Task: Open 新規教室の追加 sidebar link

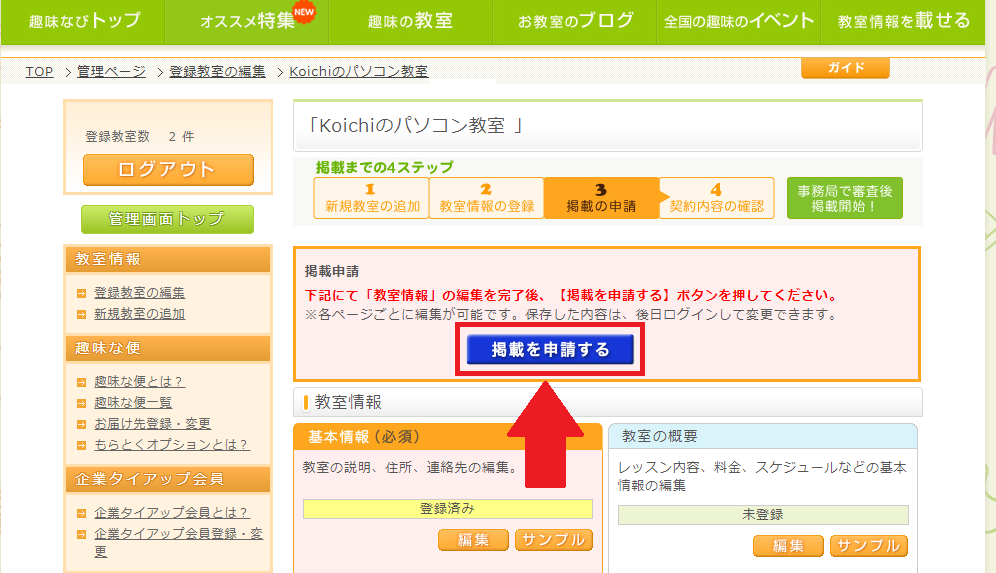Action: (x=139, y=314)
